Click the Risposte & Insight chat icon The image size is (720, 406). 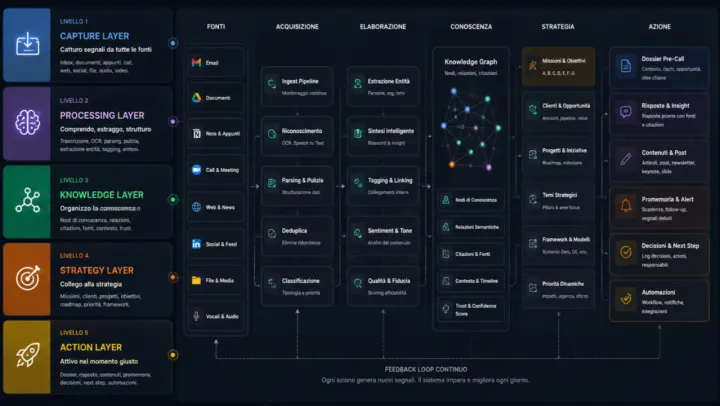pos(626,112)
